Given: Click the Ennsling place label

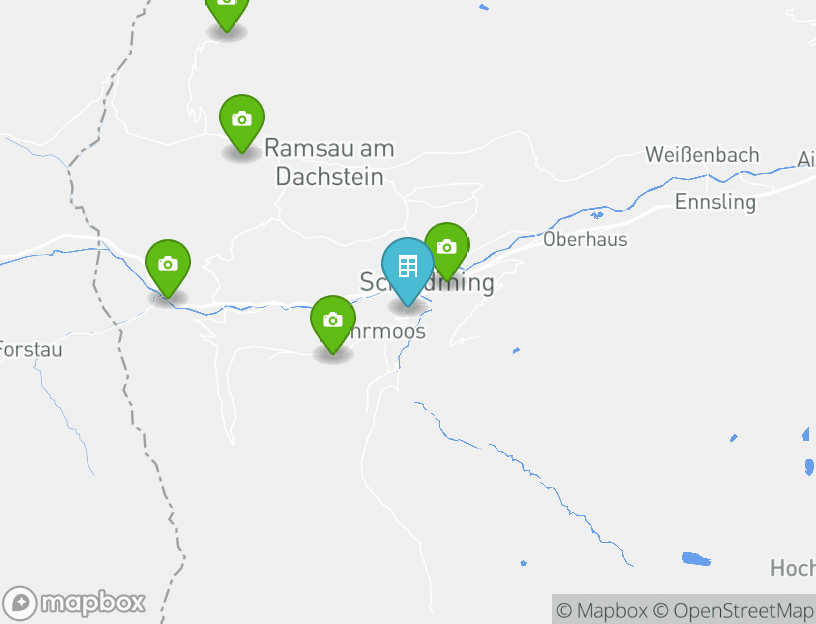Looking at the screenshot, I should 715,202.
